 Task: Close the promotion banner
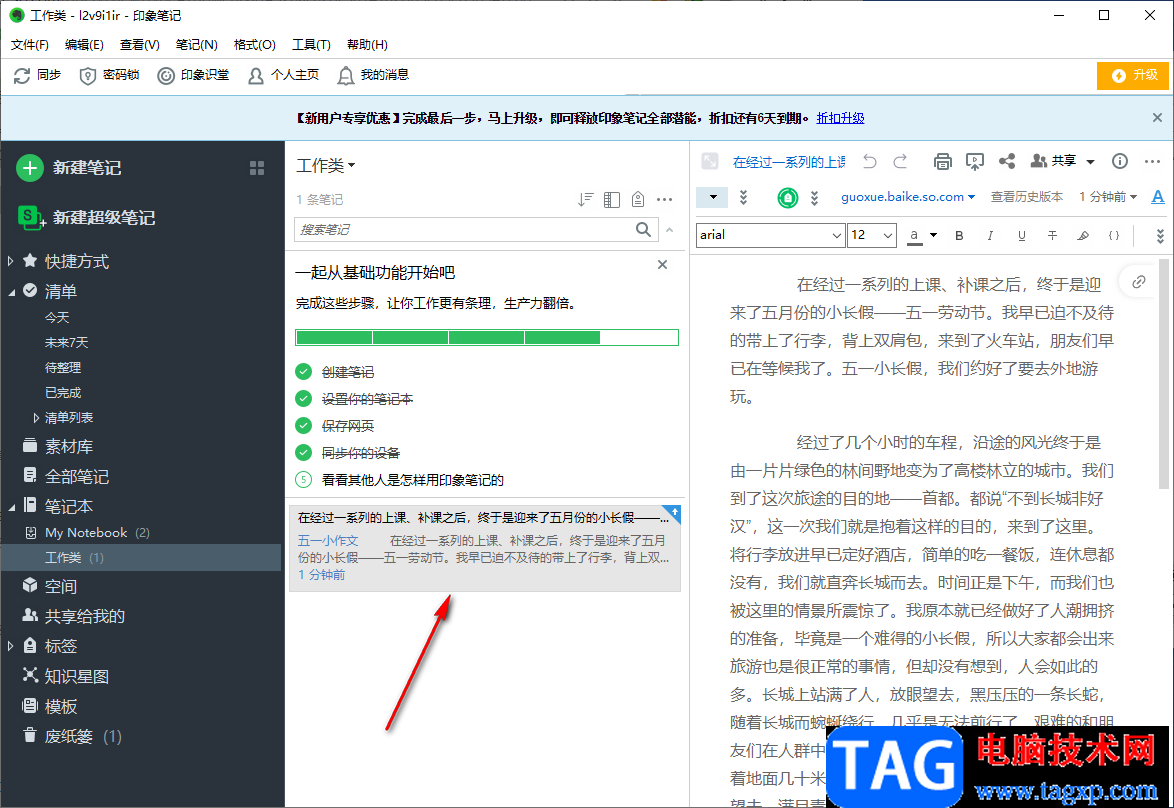point(1158,118)
